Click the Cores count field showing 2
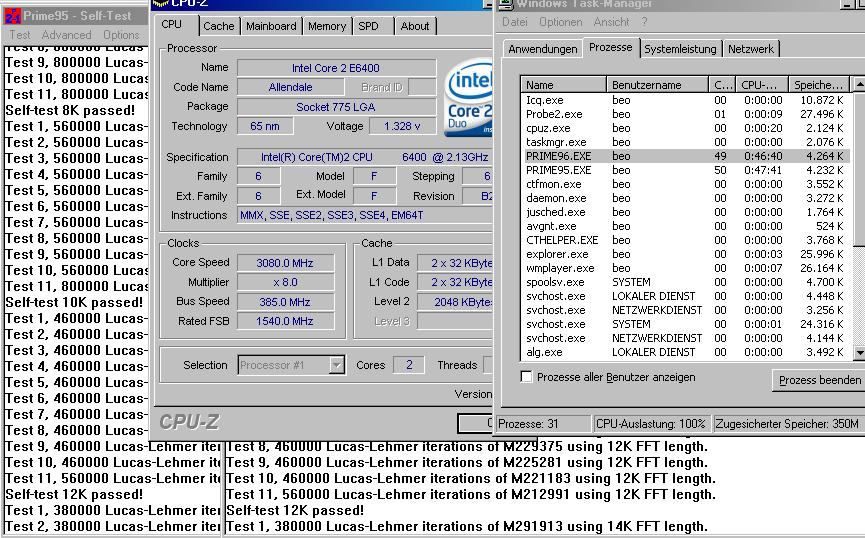Screen dimensions: 865x538 pos(409,365)
